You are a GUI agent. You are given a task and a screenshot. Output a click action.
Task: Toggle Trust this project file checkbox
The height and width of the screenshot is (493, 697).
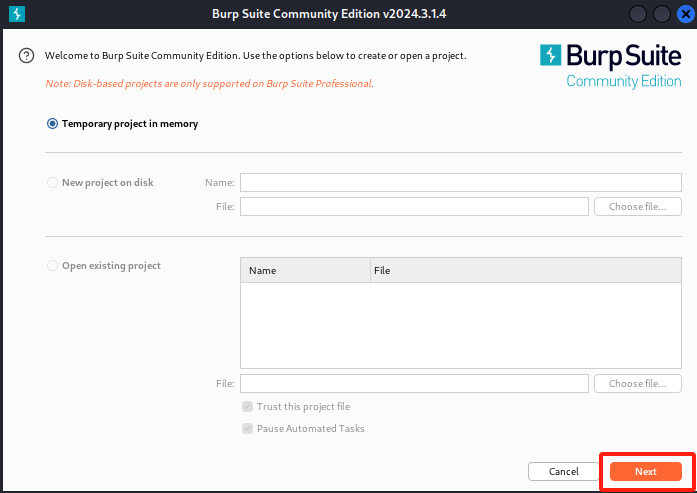pyautogui.click(x=248, y=406)
